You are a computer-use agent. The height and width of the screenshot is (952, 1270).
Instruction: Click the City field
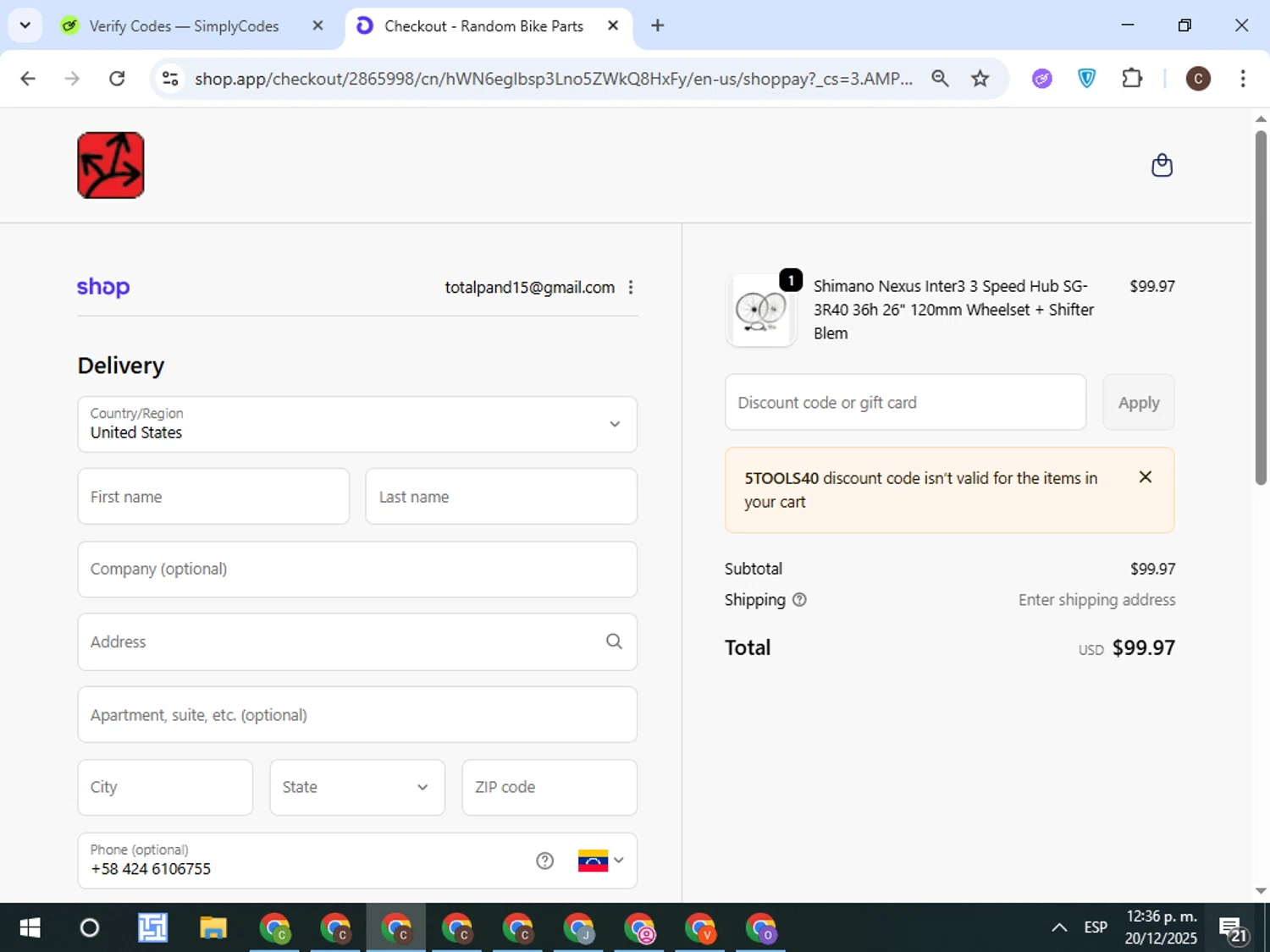point(165,787)
